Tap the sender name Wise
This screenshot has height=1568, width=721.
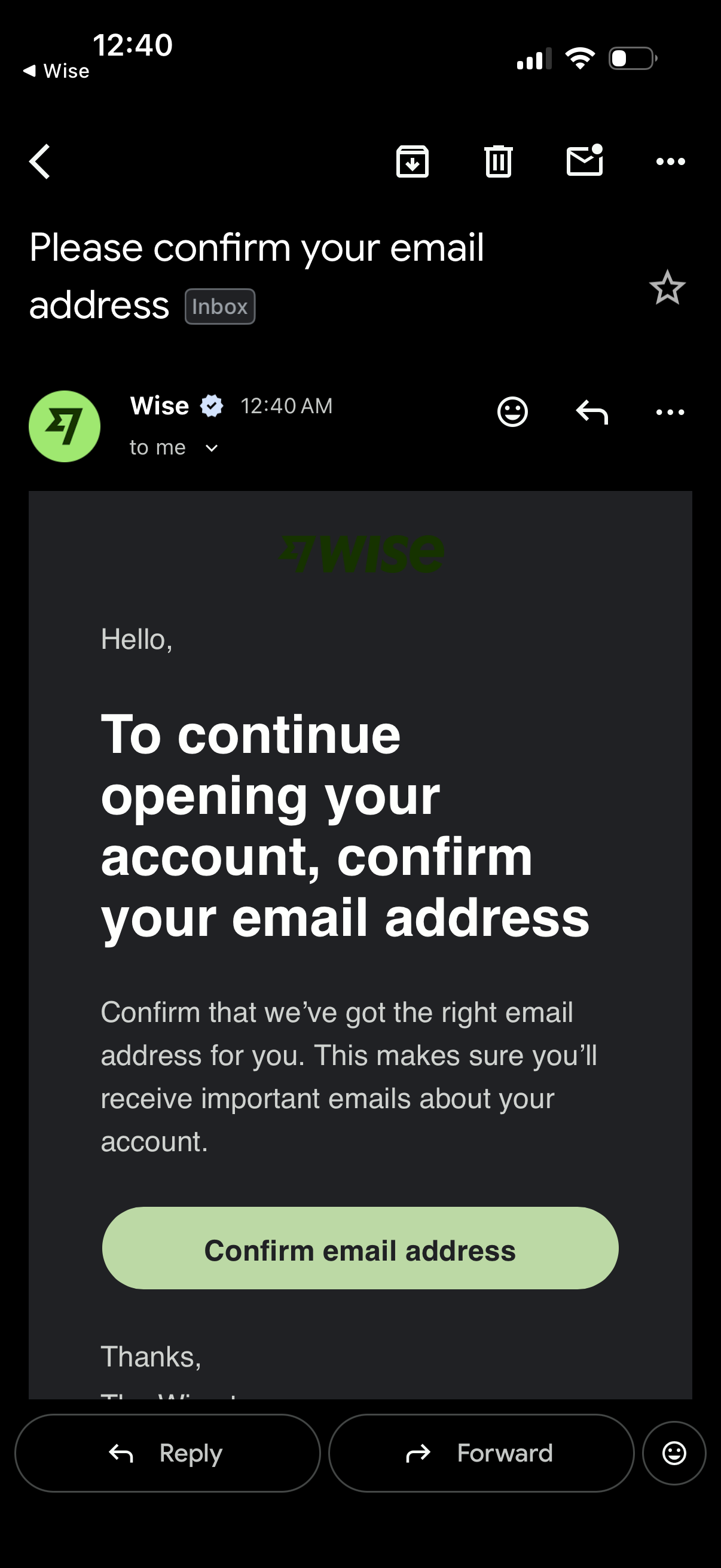[x=160, y=406]
